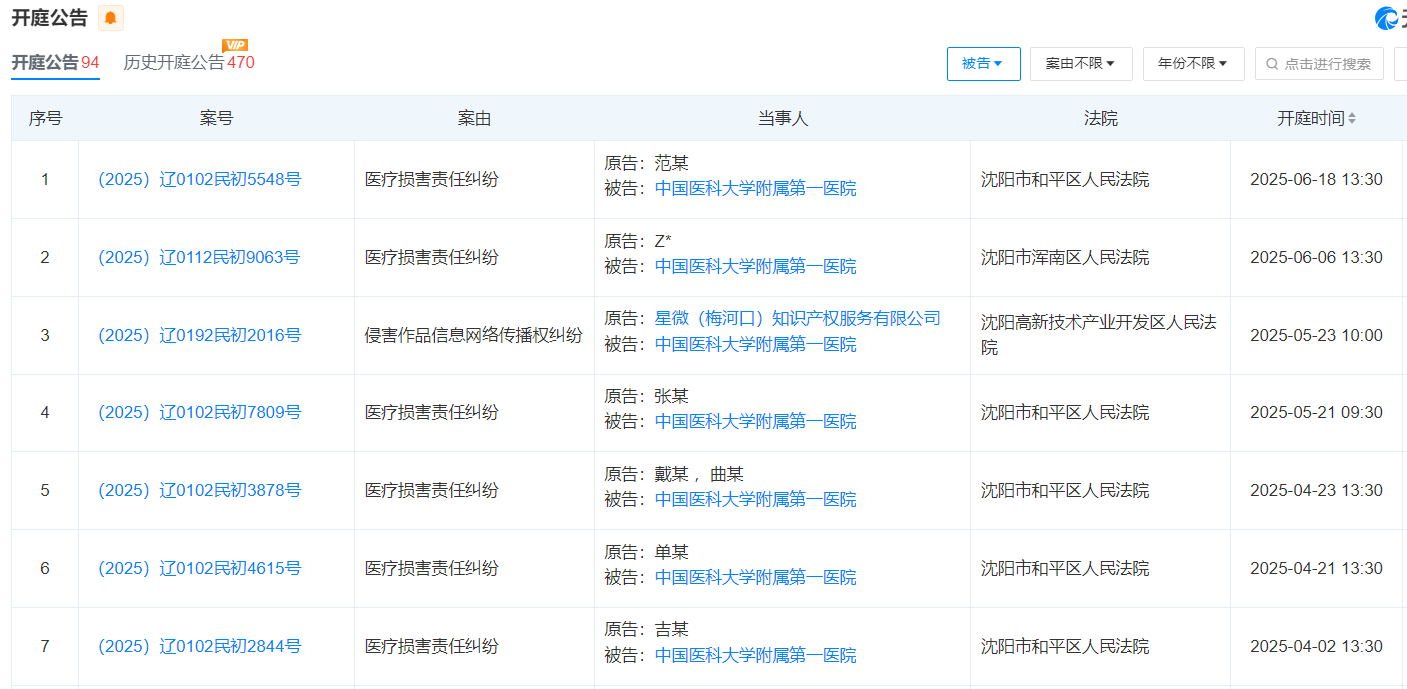Image resolution: width=1407 pixels, height=689 pixels.
Task: Click the date 2025-04-23 13:30
Action: pos(1316,491)
